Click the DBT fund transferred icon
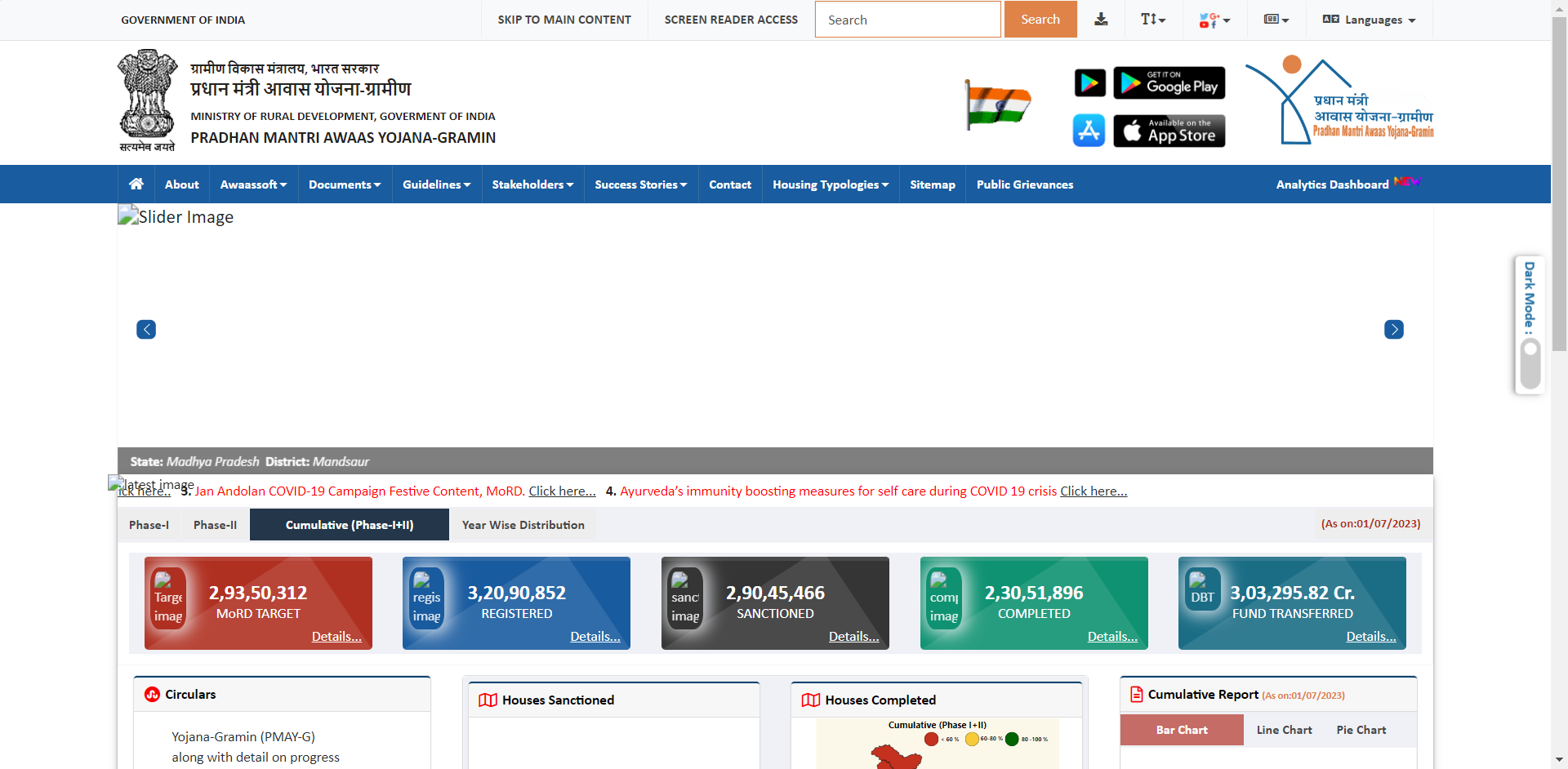Screen dimensions: 1568x769 [x=1203, y=589]
